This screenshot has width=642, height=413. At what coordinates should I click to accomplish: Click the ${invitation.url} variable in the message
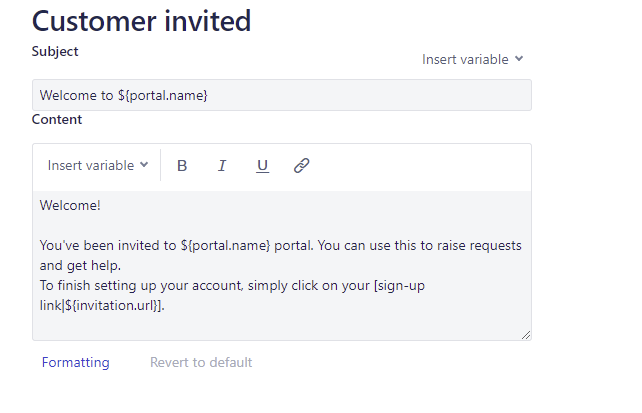111,305
